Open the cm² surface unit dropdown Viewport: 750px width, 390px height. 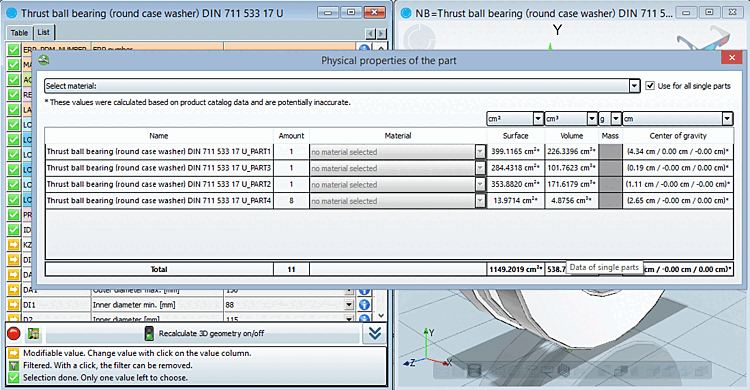[x=538, y=119]
